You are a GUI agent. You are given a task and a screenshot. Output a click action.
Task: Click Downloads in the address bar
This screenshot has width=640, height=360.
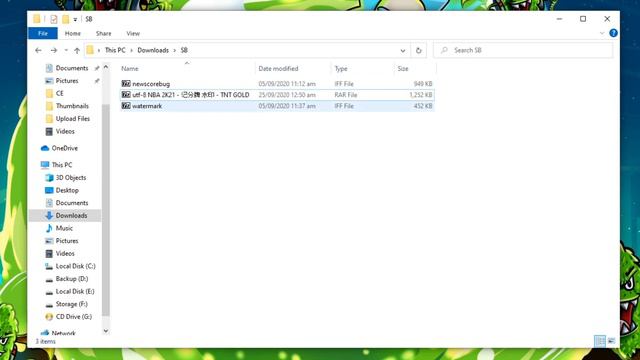point(153,50)
